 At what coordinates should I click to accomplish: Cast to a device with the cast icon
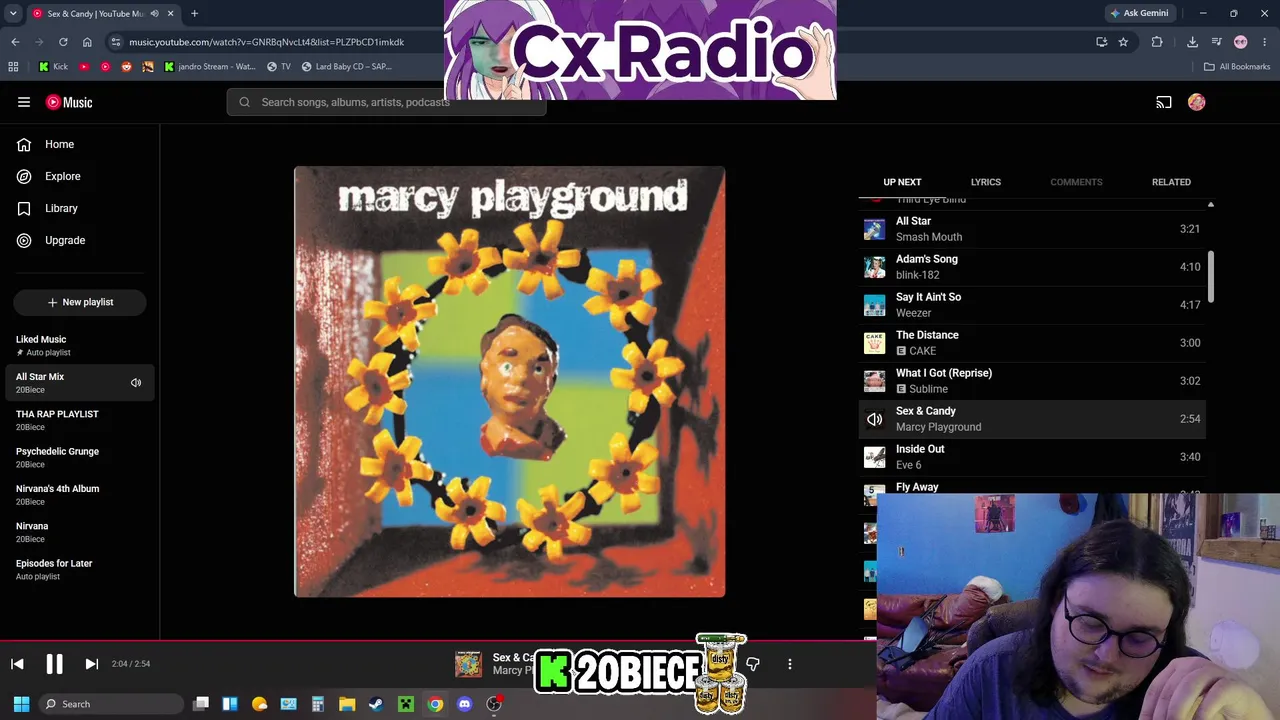pyautogui.click(x=1164, y=102)
